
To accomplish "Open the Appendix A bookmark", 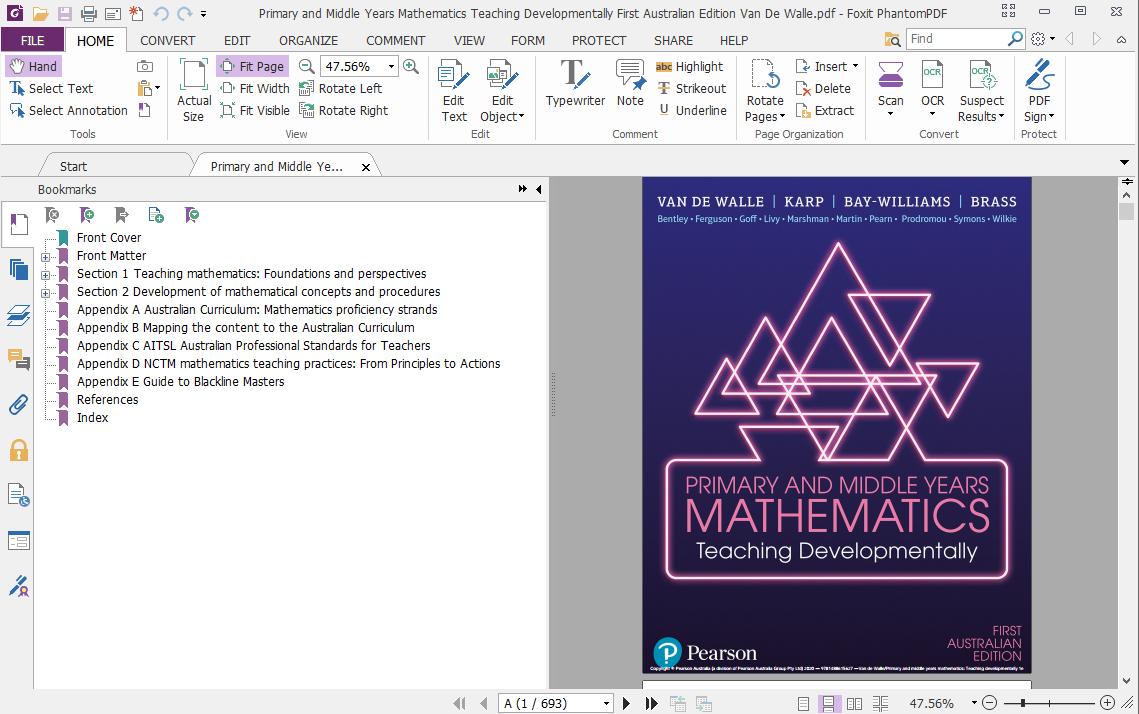I will 257,310.
